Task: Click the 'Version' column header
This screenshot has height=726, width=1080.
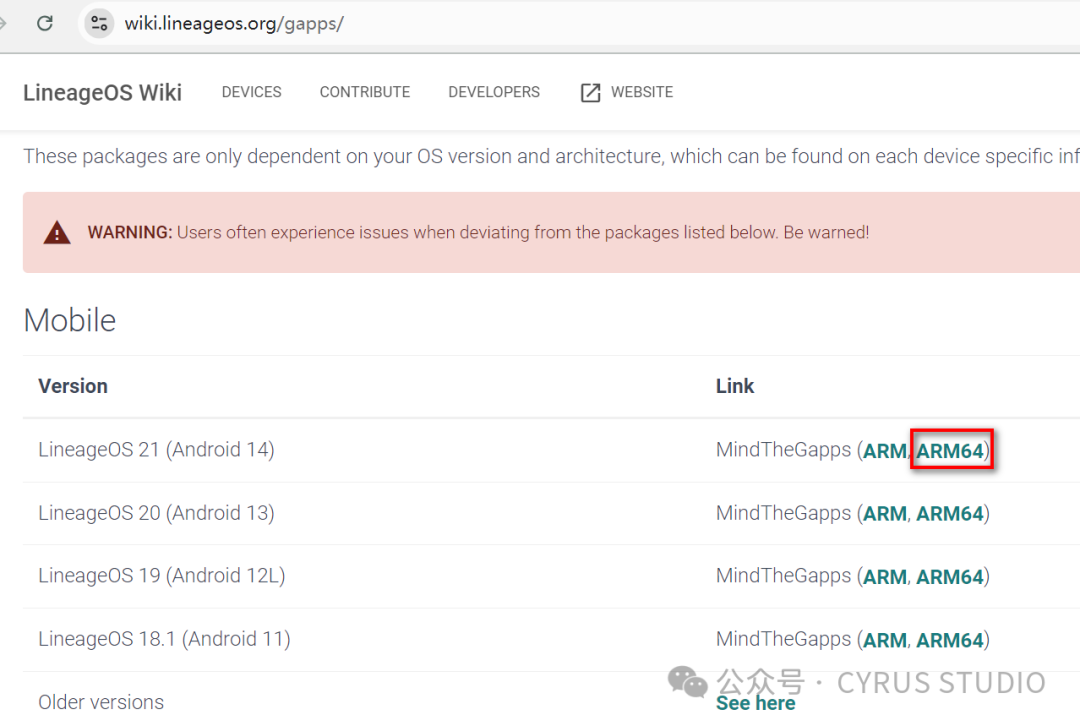Action: [73, 386]
